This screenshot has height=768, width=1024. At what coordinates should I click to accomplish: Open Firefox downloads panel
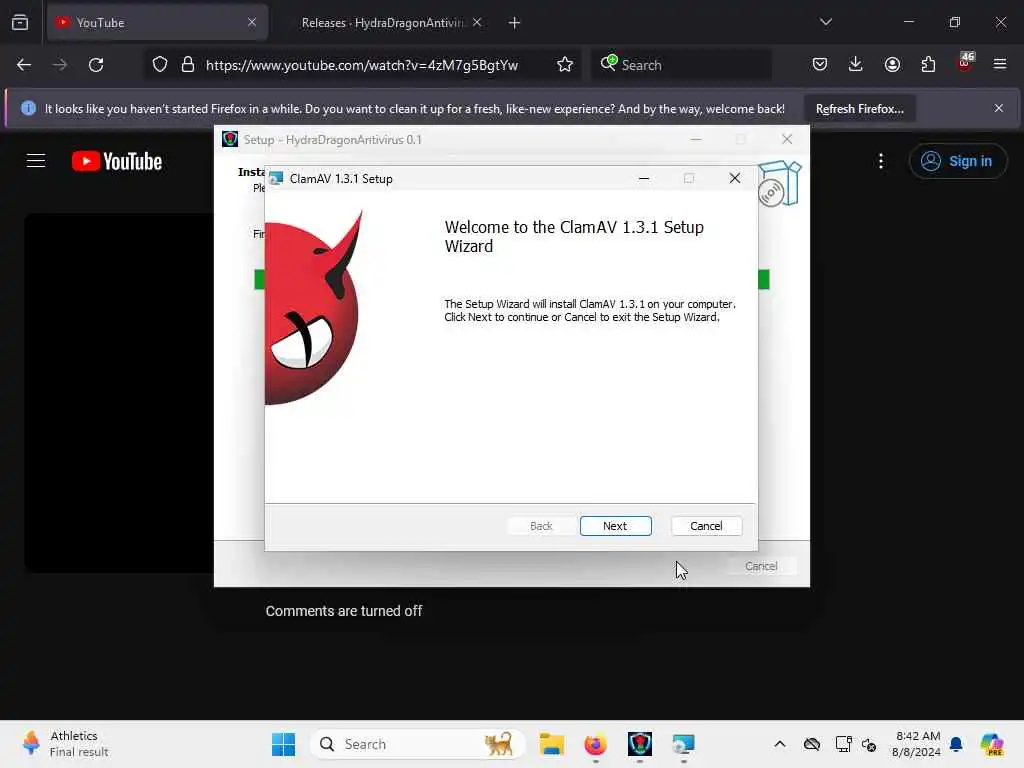pyautogui.click(x=856, y=65)
